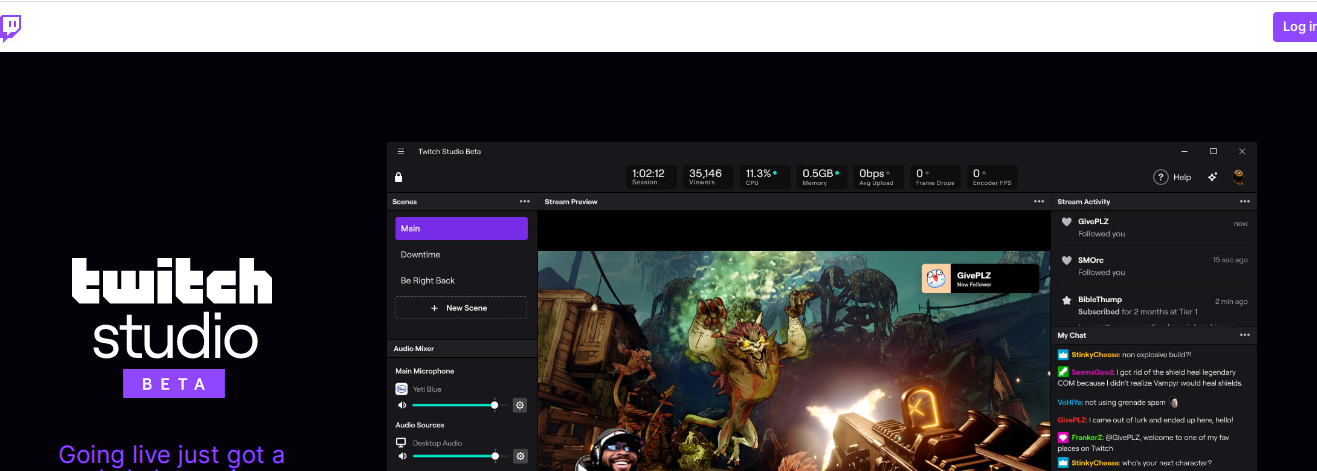The height and width of the screenshot is (471, 1317).
Task: Click the Main Microphone label
Action: coord(425,371)
